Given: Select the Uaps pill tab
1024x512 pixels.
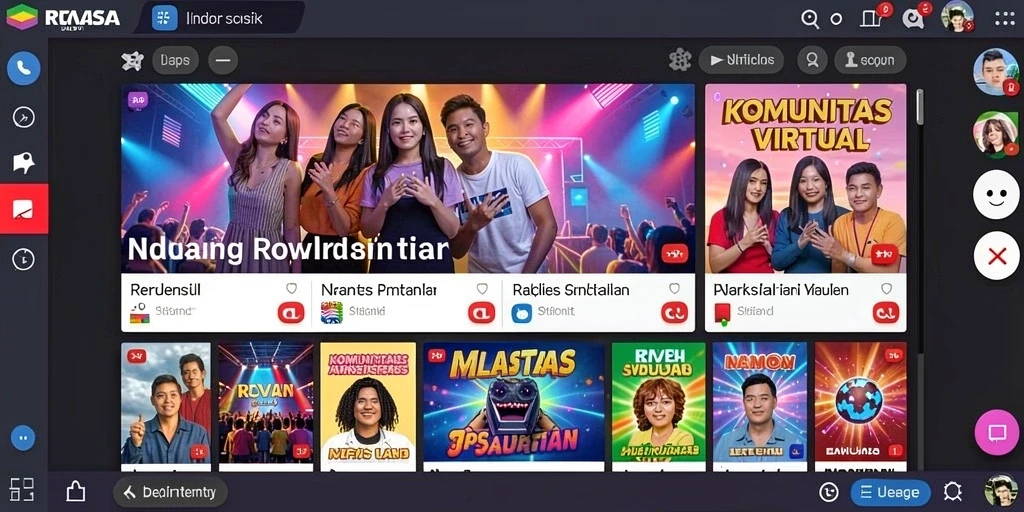Looking at the screenshot, I should (x=175, y=61).
